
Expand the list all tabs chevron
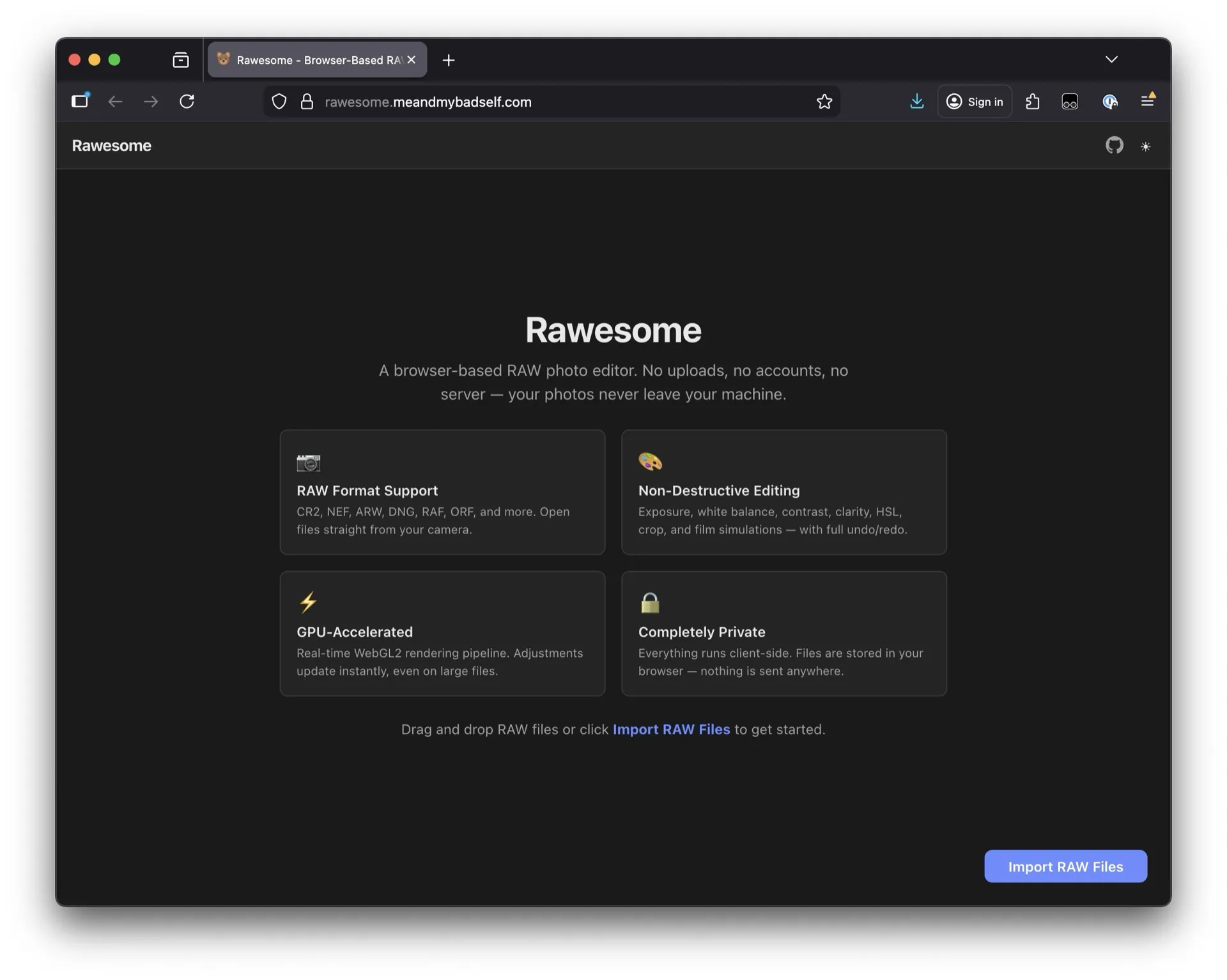pyautogui.click(x=1111, y=59)
